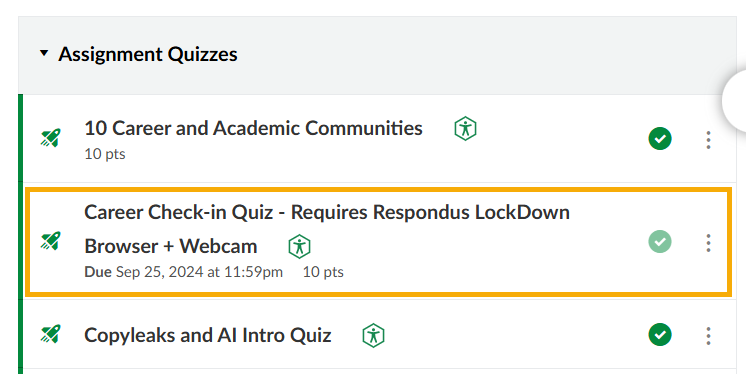Click rocket icon beside 10 Career and Academic Communities

50,138
